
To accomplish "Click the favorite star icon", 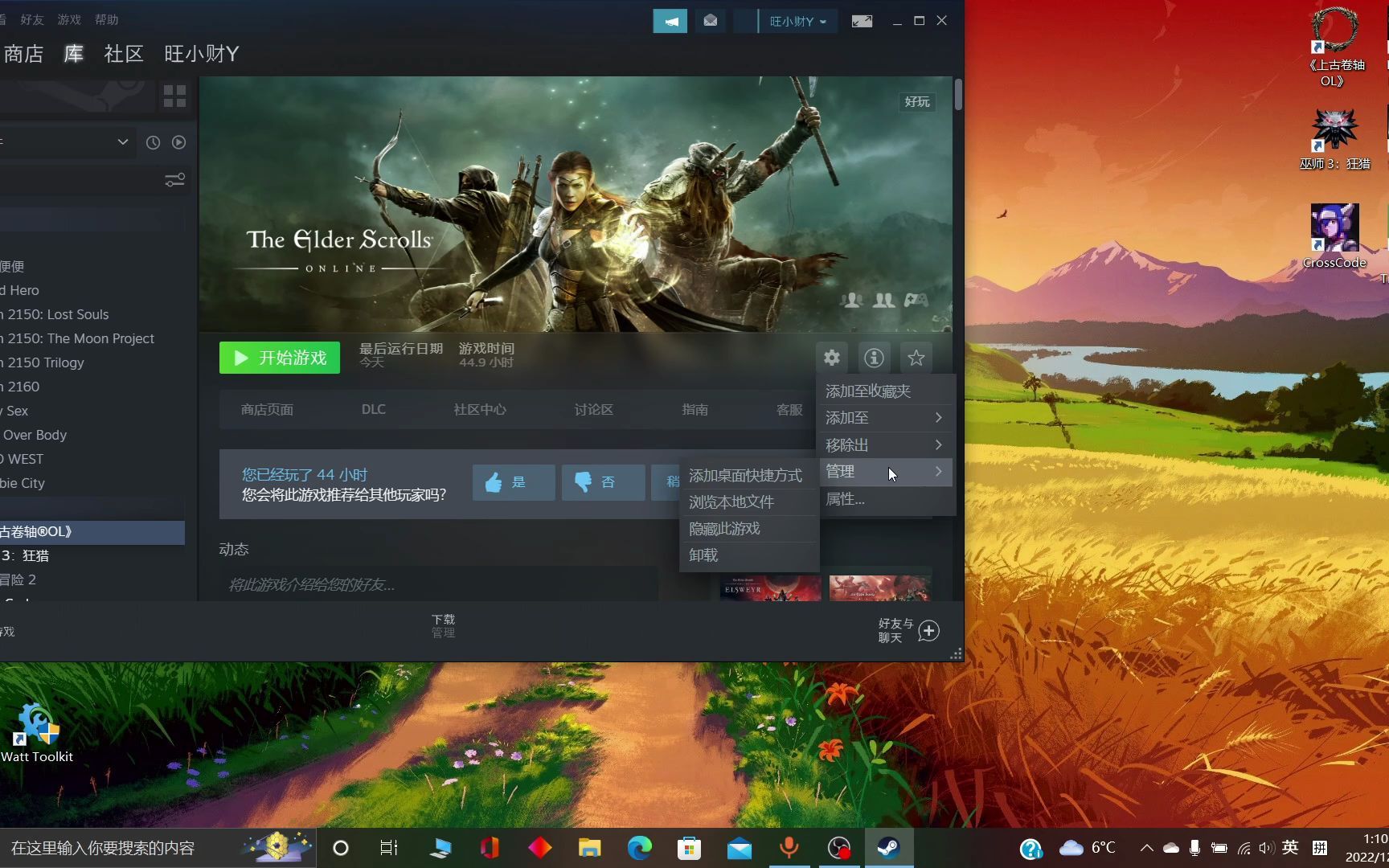I will pyautogui.click(x=916, y=358).
